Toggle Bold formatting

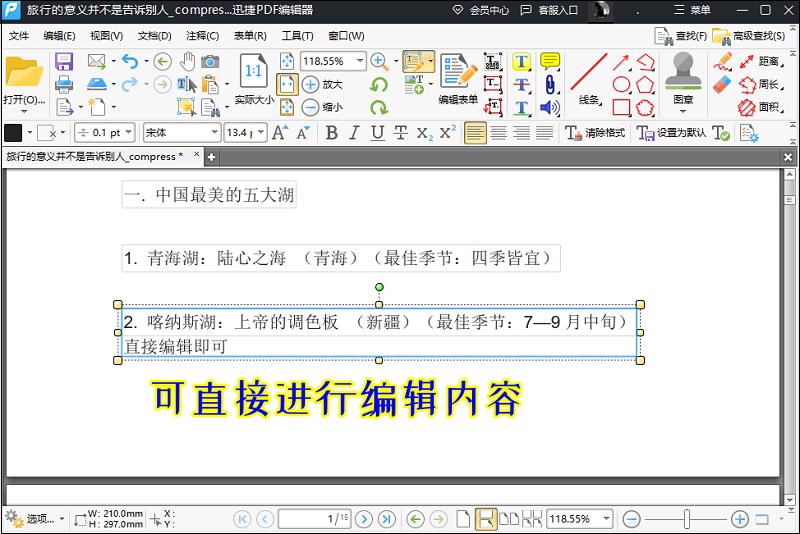pyautogui.click(x=332, y=133)
